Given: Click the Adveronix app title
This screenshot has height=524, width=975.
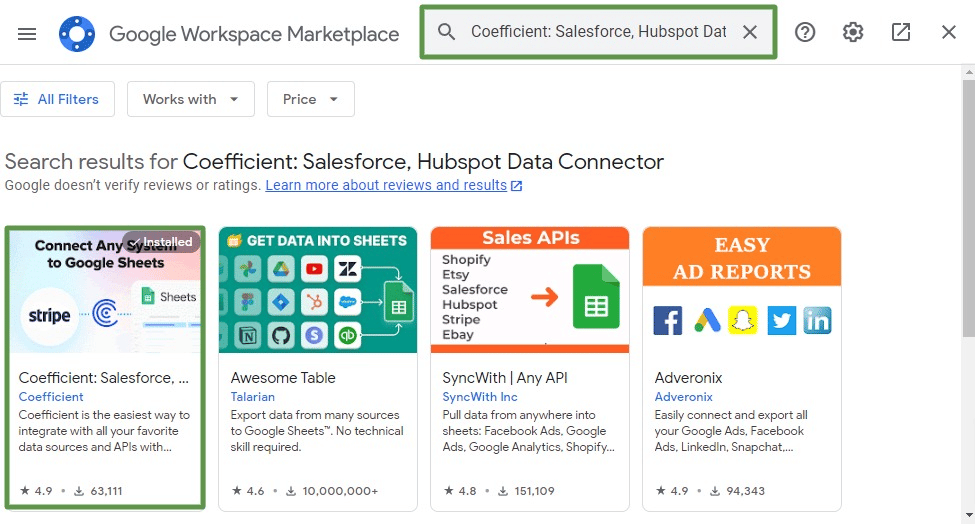Looking at the screenshot, I should point(688,378).
